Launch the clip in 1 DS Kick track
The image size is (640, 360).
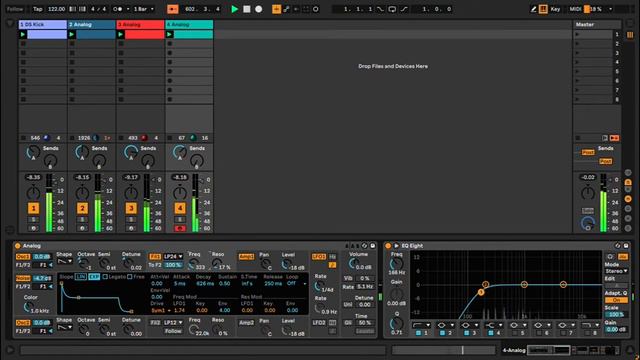click(x=23, y=35)
